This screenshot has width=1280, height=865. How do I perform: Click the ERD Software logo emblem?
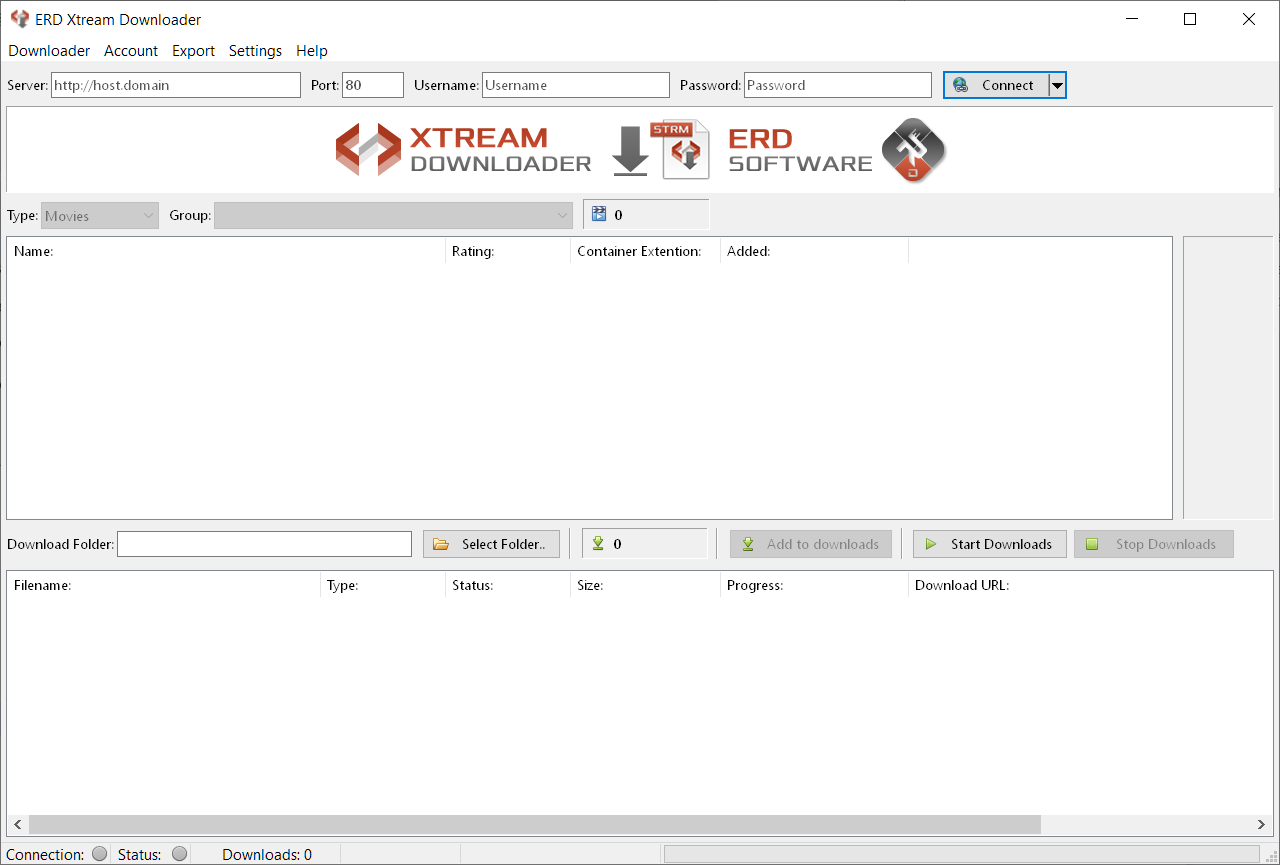pyautogui.click(x=913, y=150)
